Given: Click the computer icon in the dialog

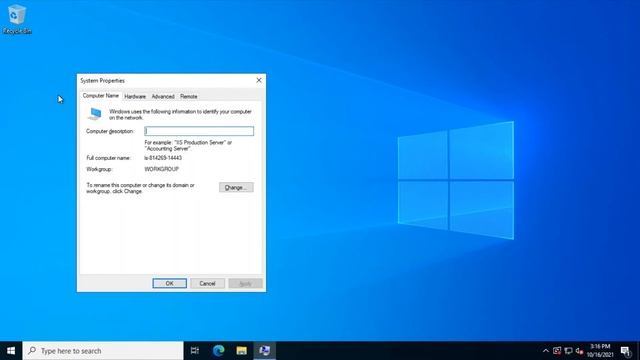Looking at the screenshot, I should (95, 114).
